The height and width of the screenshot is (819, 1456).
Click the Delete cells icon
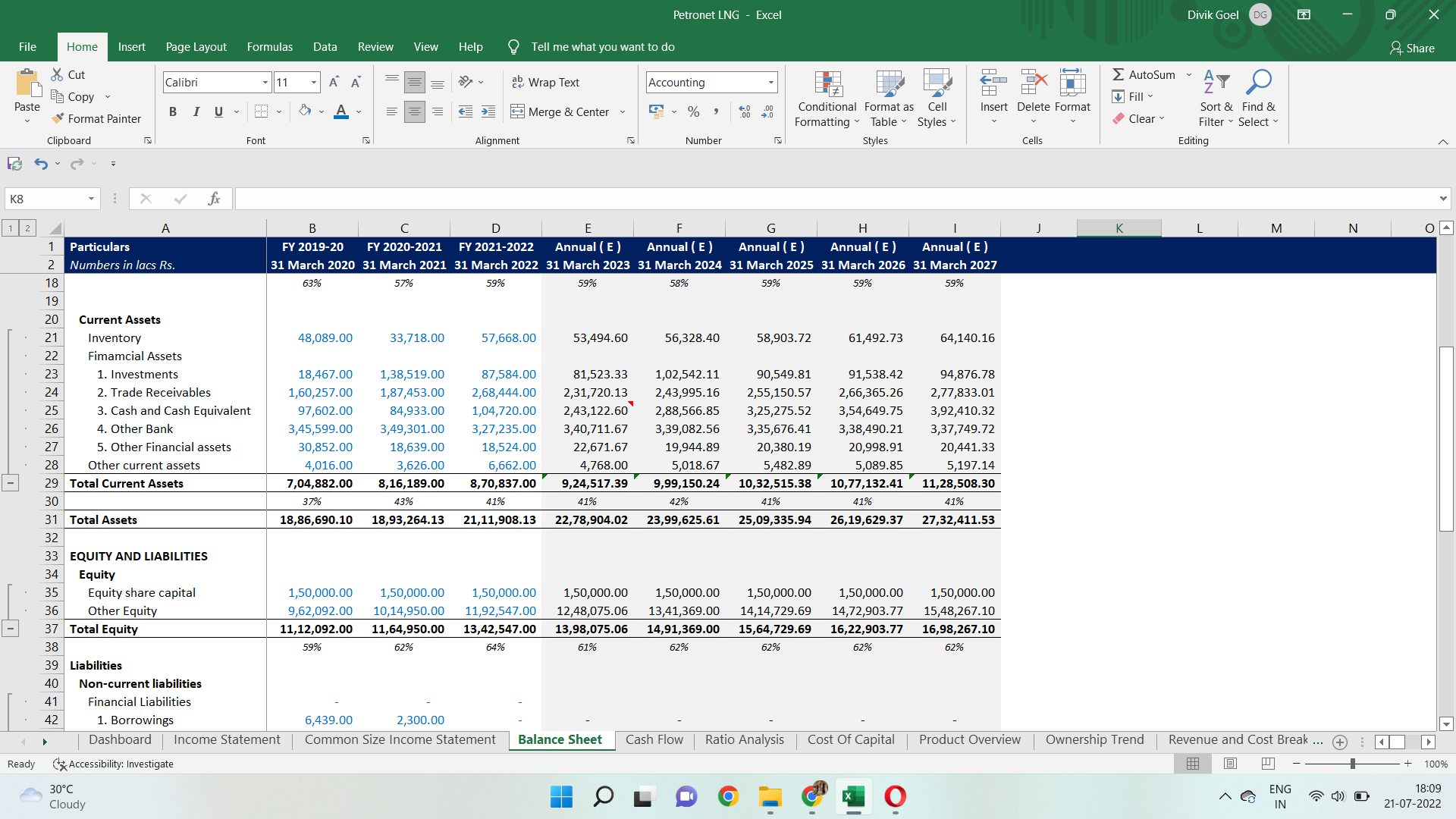point(1033,82)
